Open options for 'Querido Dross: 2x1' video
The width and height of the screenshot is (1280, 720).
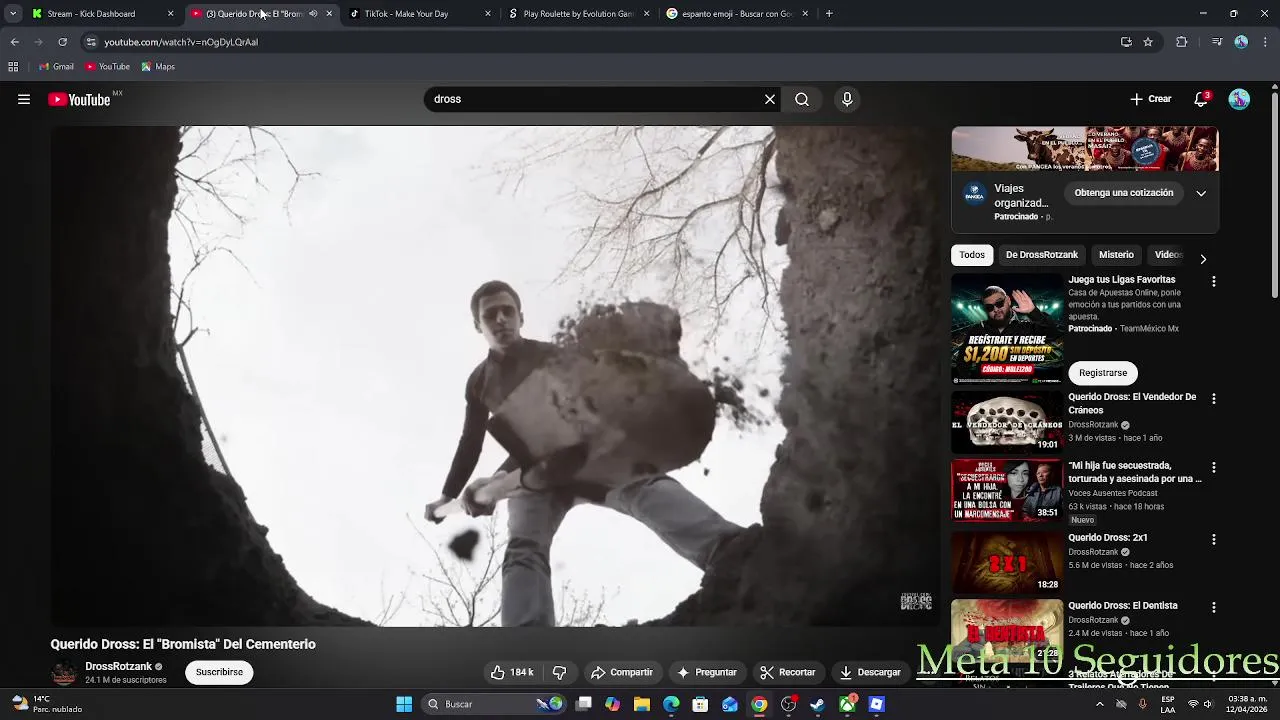coord(1214,540)
